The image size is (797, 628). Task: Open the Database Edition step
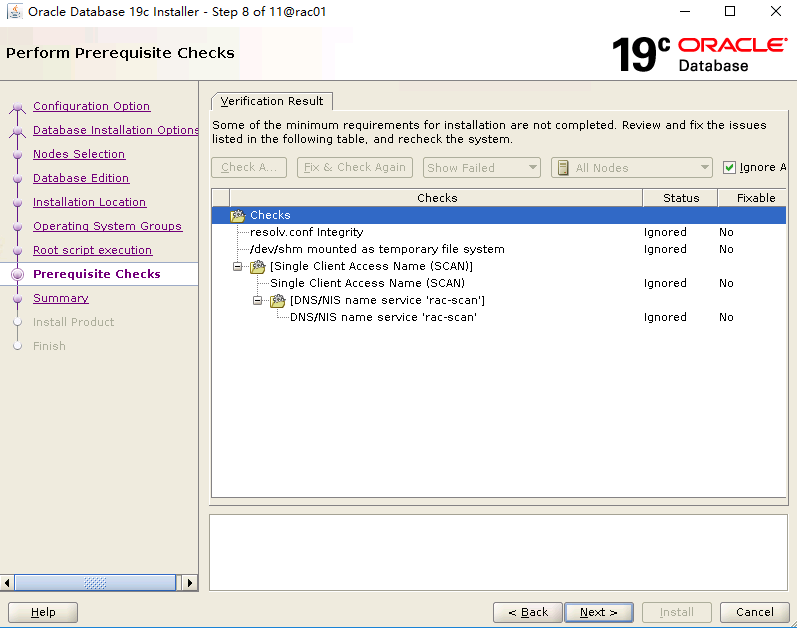(x=81, y=178)
